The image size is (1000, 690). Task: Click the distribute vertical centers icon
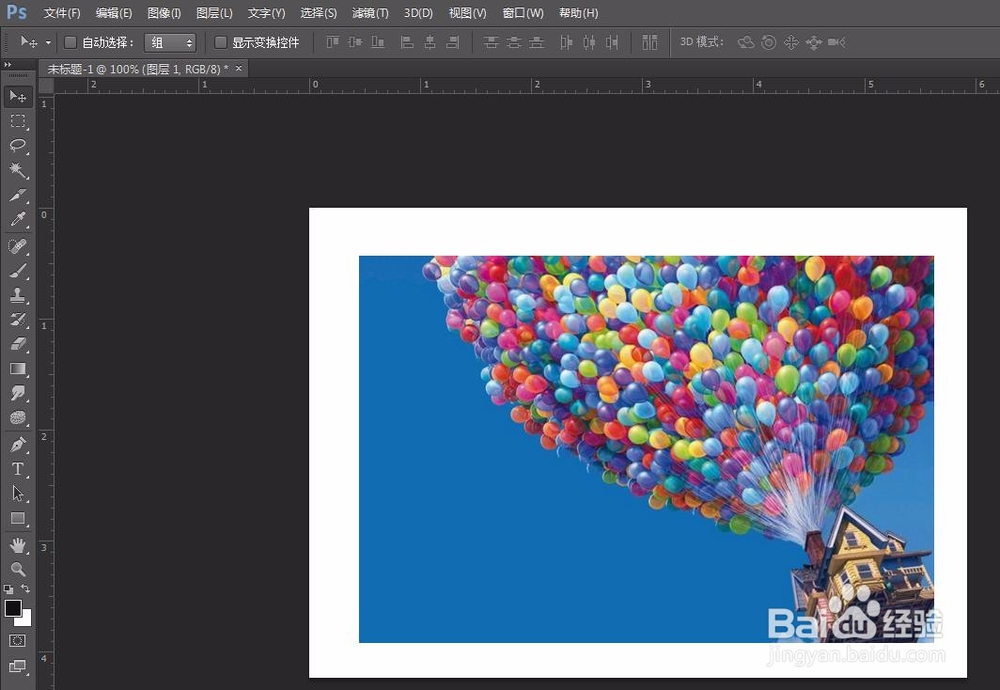click(x=514, y=43)
